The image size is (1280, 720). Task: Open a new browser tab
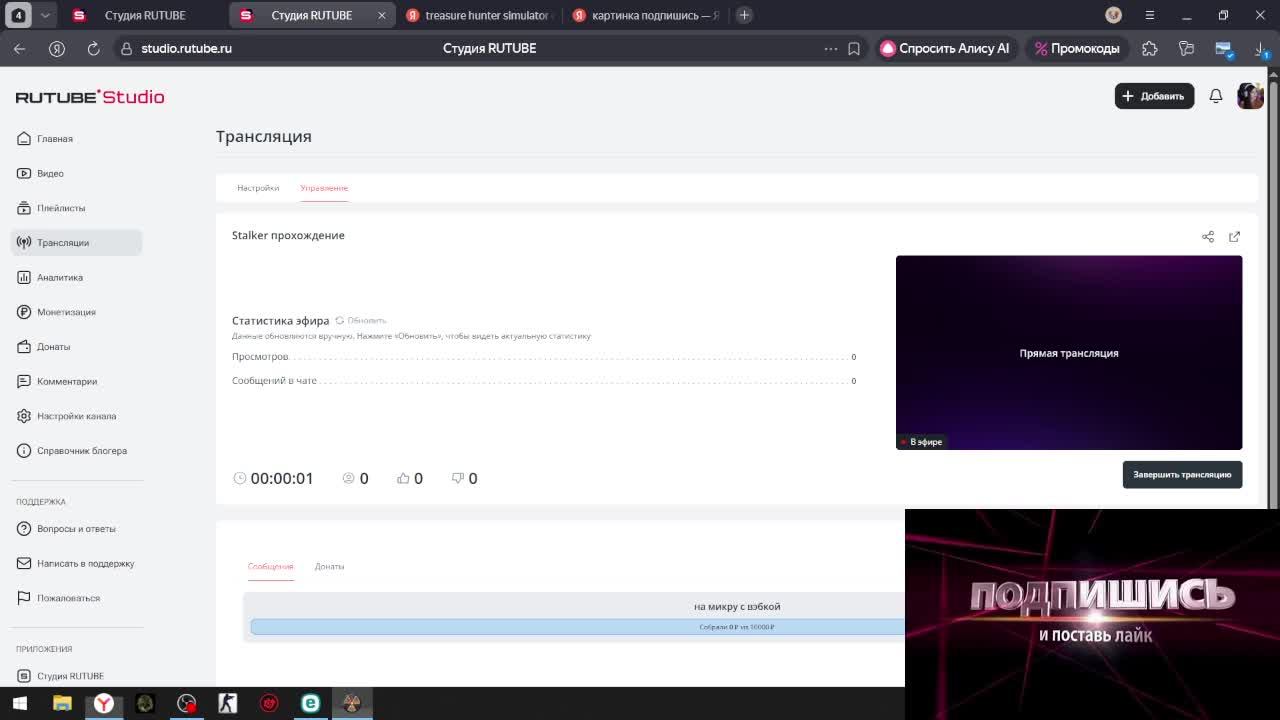744,15
